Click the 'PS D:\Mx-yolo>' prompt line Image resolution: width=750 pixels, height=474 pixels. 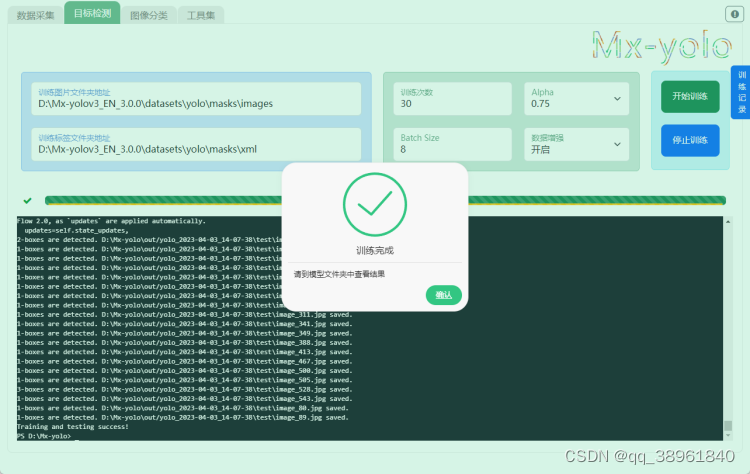tap(44, 436)
